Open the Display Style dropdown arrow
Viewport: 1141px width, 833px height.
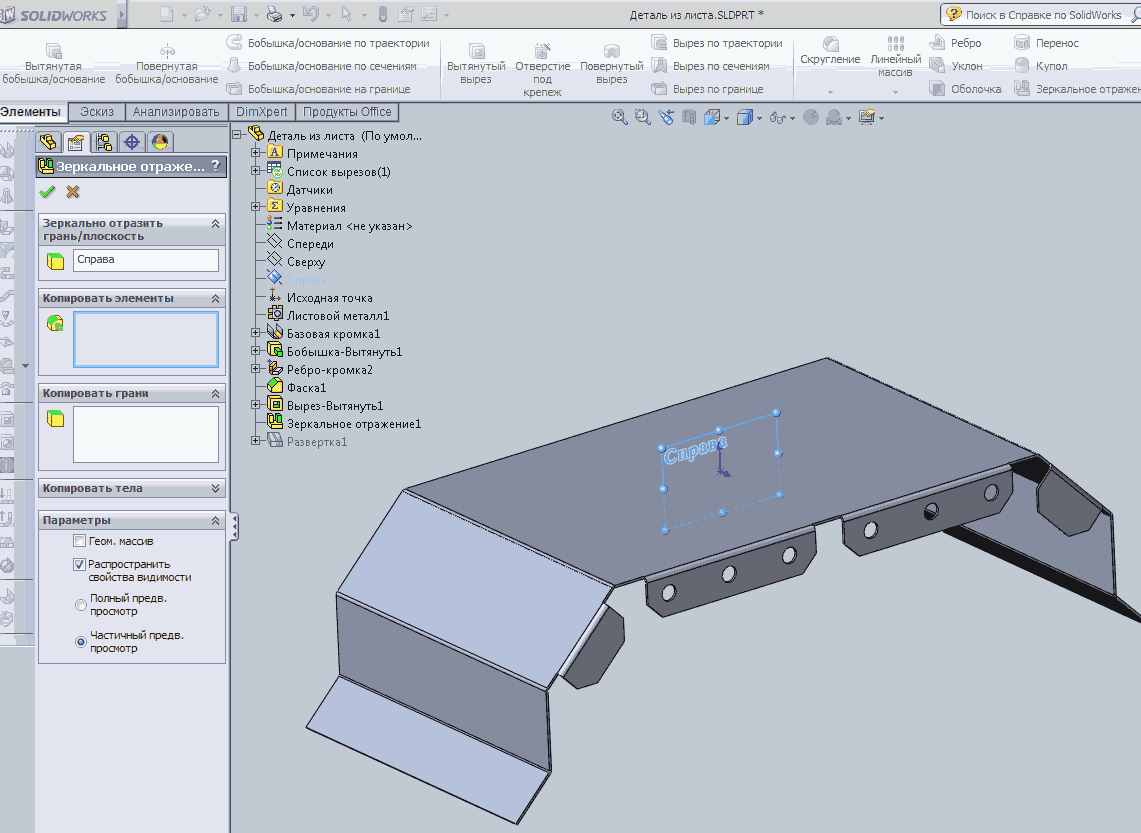point(759,119)
